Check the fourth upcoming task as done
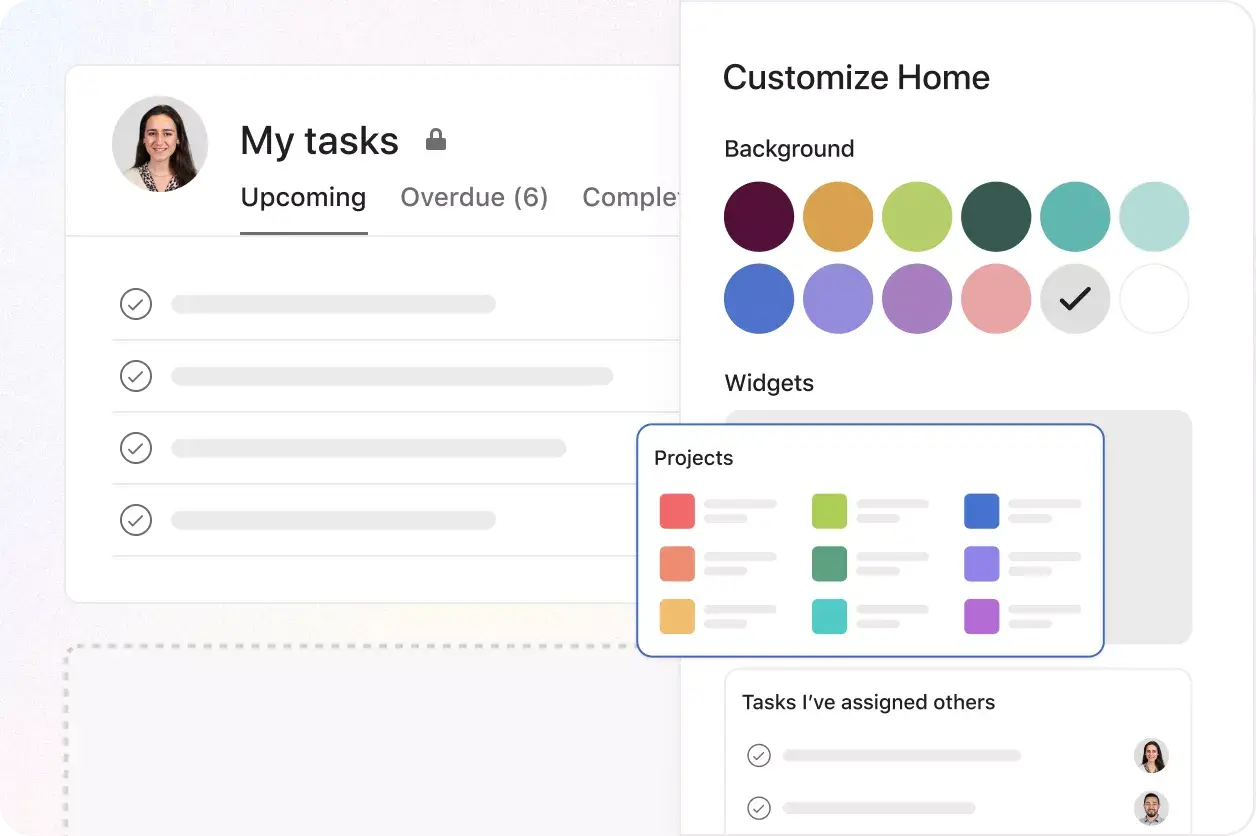 coord(136,520)
